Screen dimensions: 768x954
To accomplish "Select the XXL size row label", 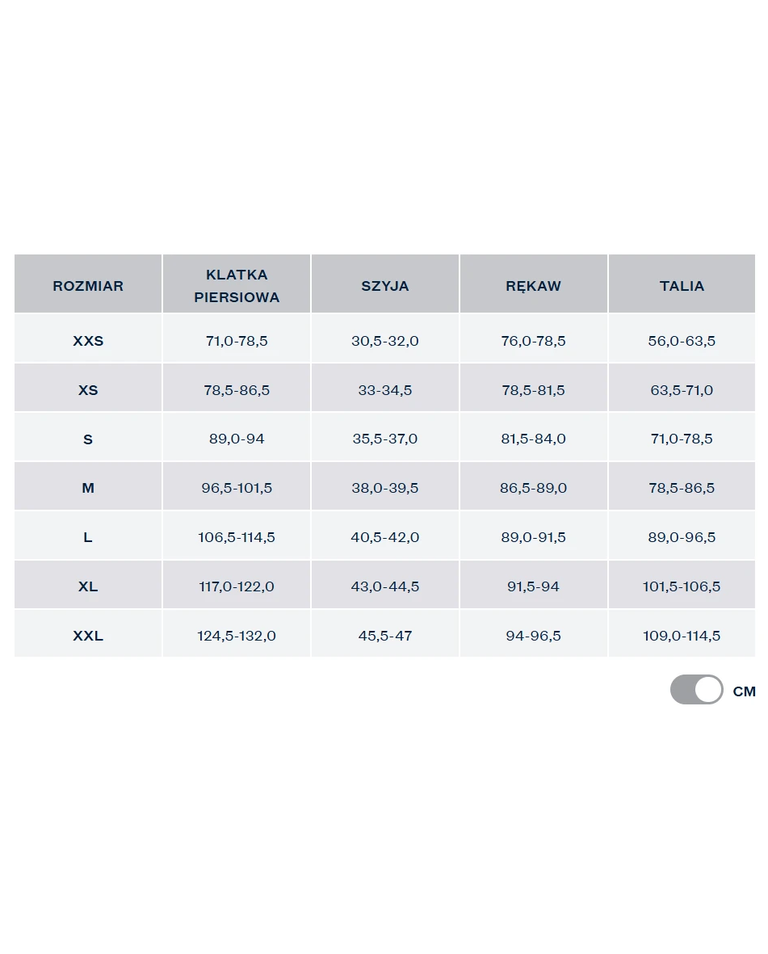I will (88, 635).
